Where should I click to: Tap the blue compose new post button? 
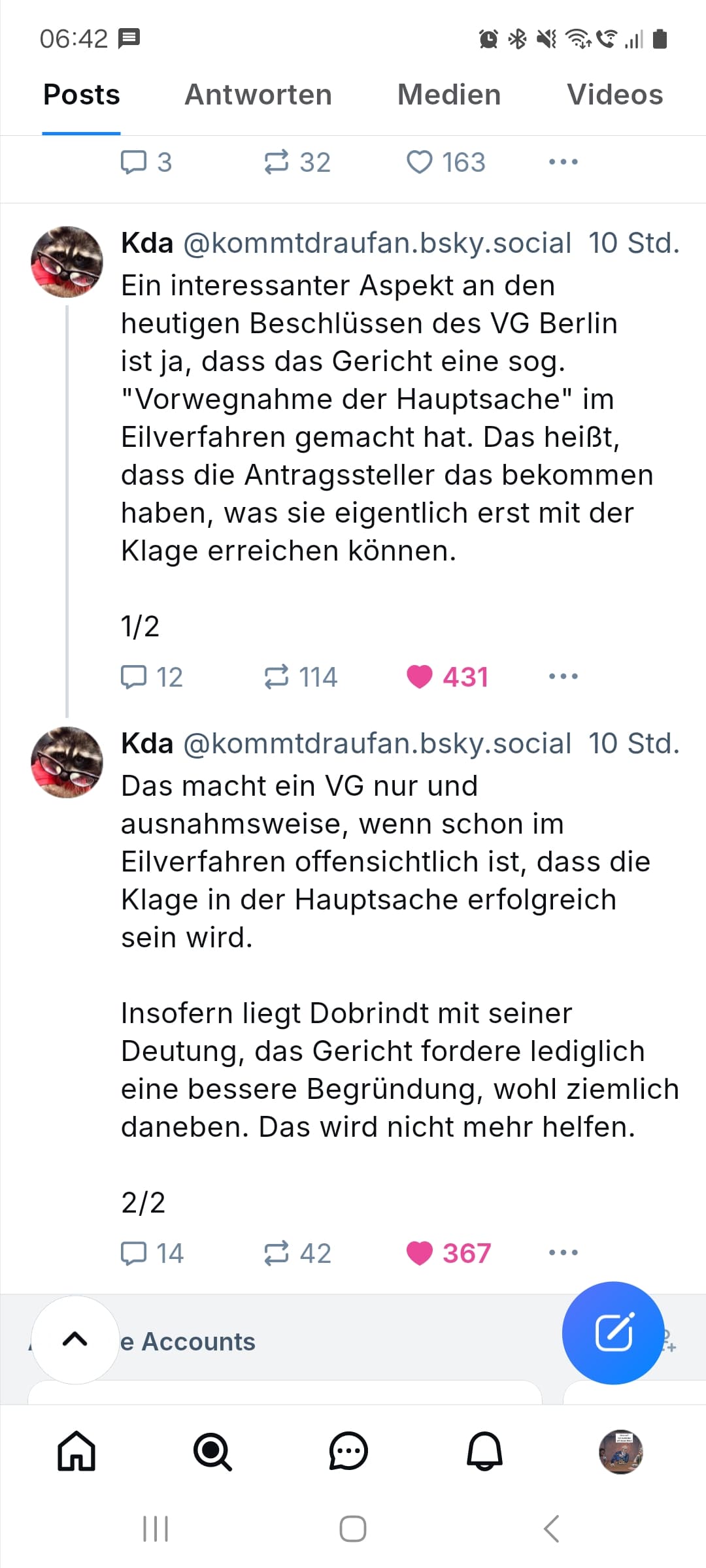613,1332
